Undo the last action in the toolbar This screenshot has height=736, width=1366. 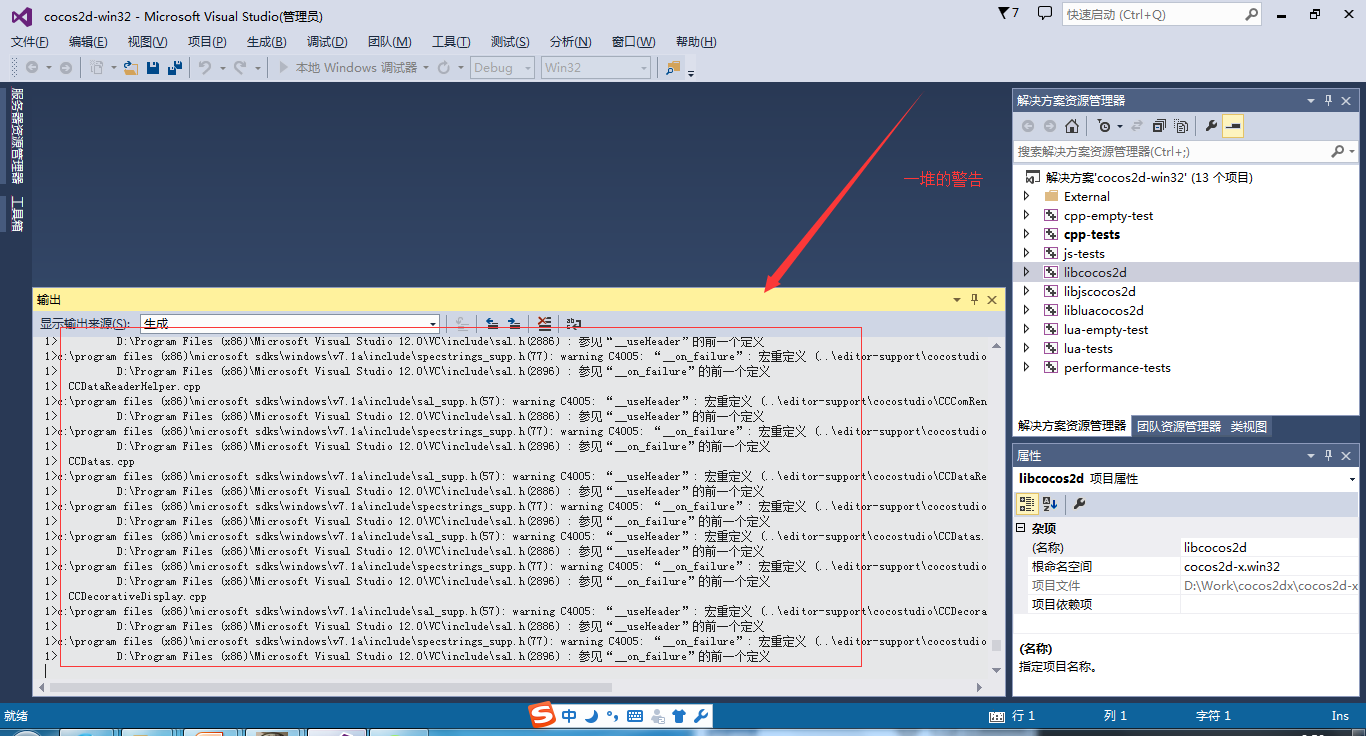[x=205, y=68]
